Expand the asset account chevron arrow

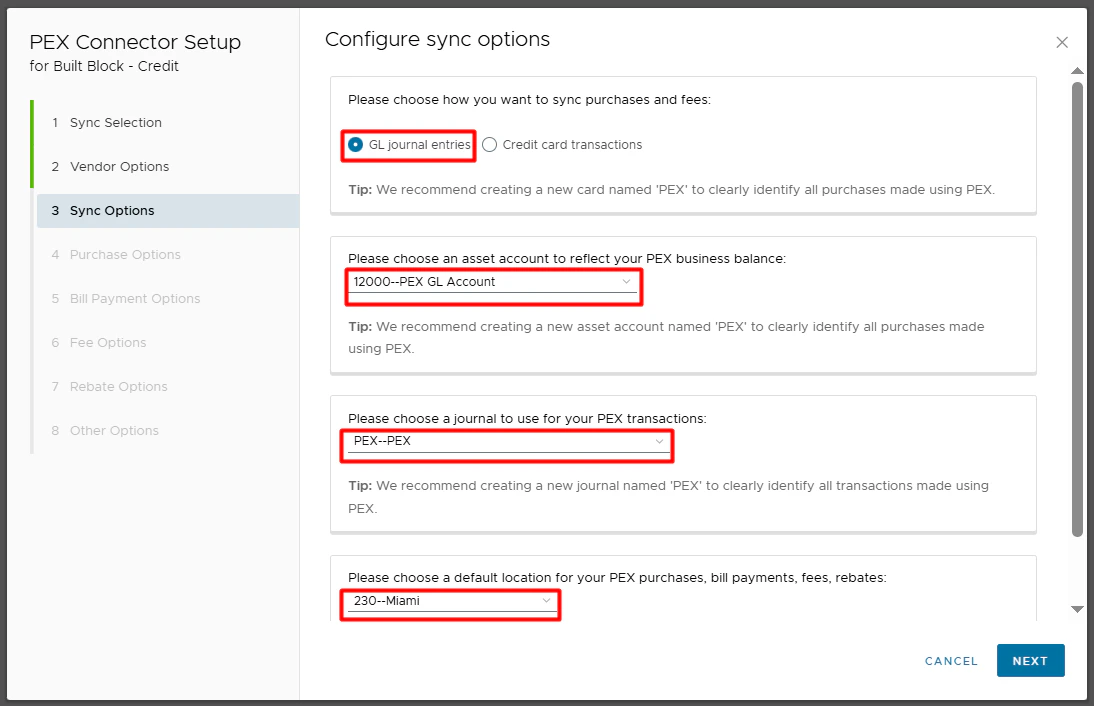626,282
